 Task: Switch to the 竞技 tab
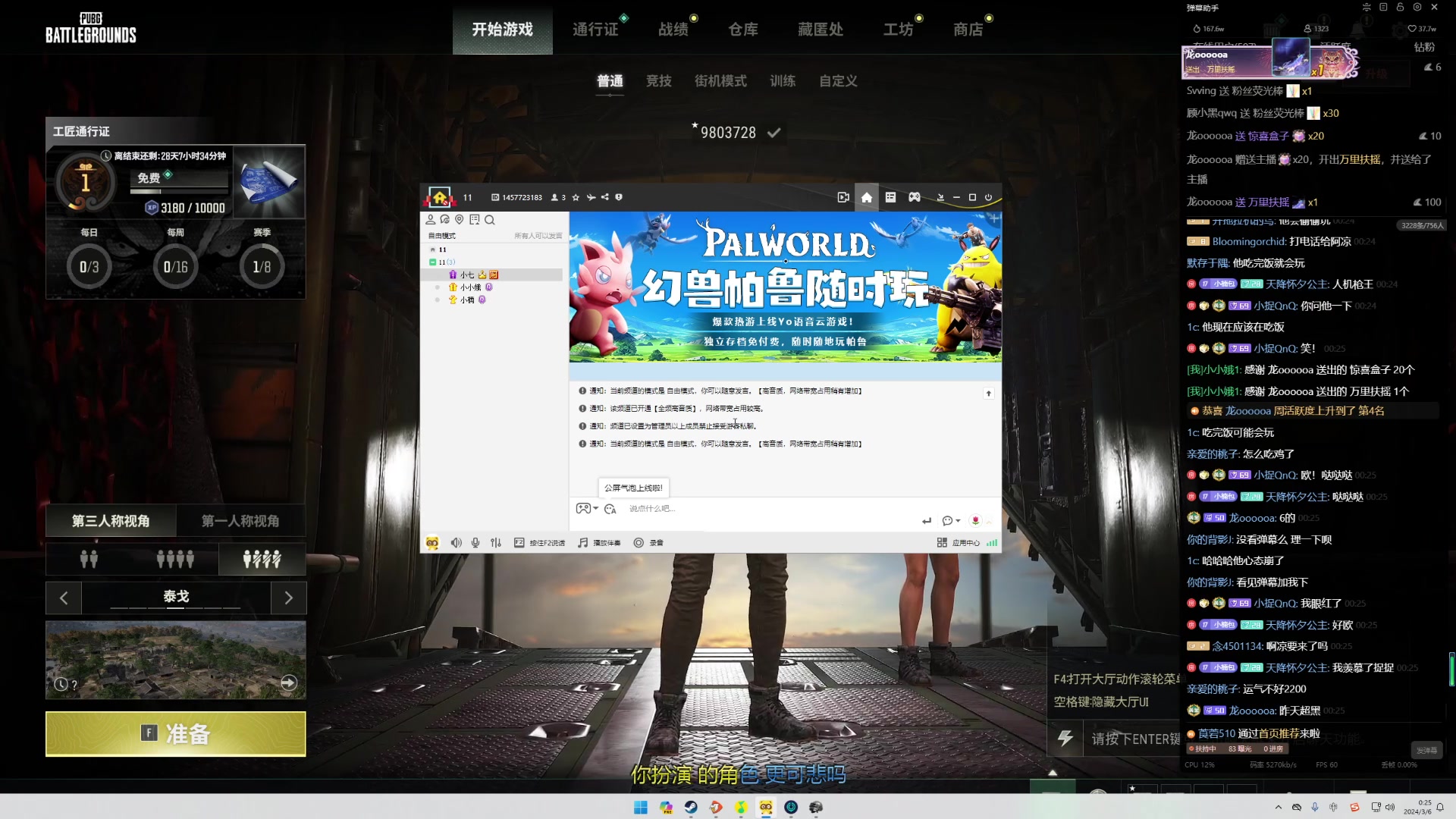[658, 81]
